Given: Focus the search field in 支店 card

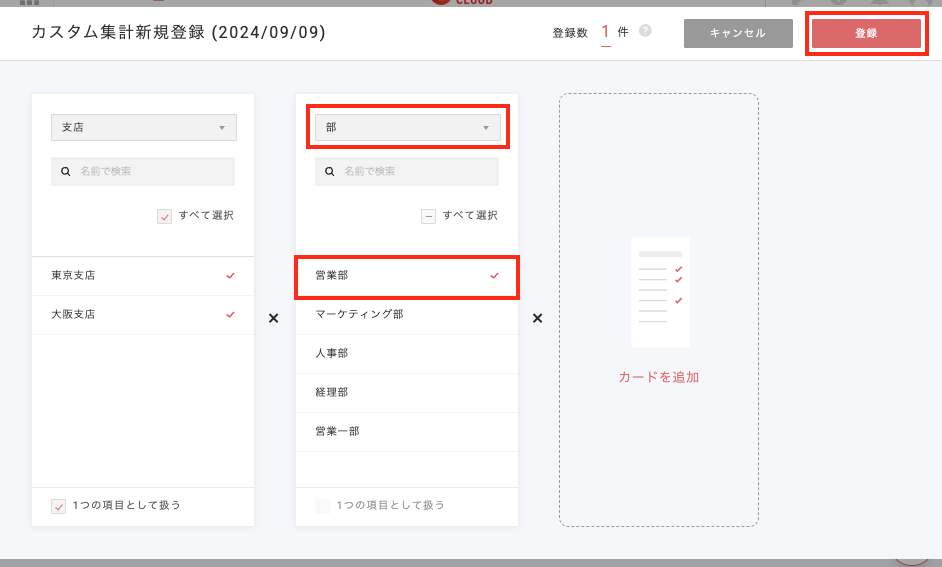Looking at the screenshot, I should click(x=143, y=171).
